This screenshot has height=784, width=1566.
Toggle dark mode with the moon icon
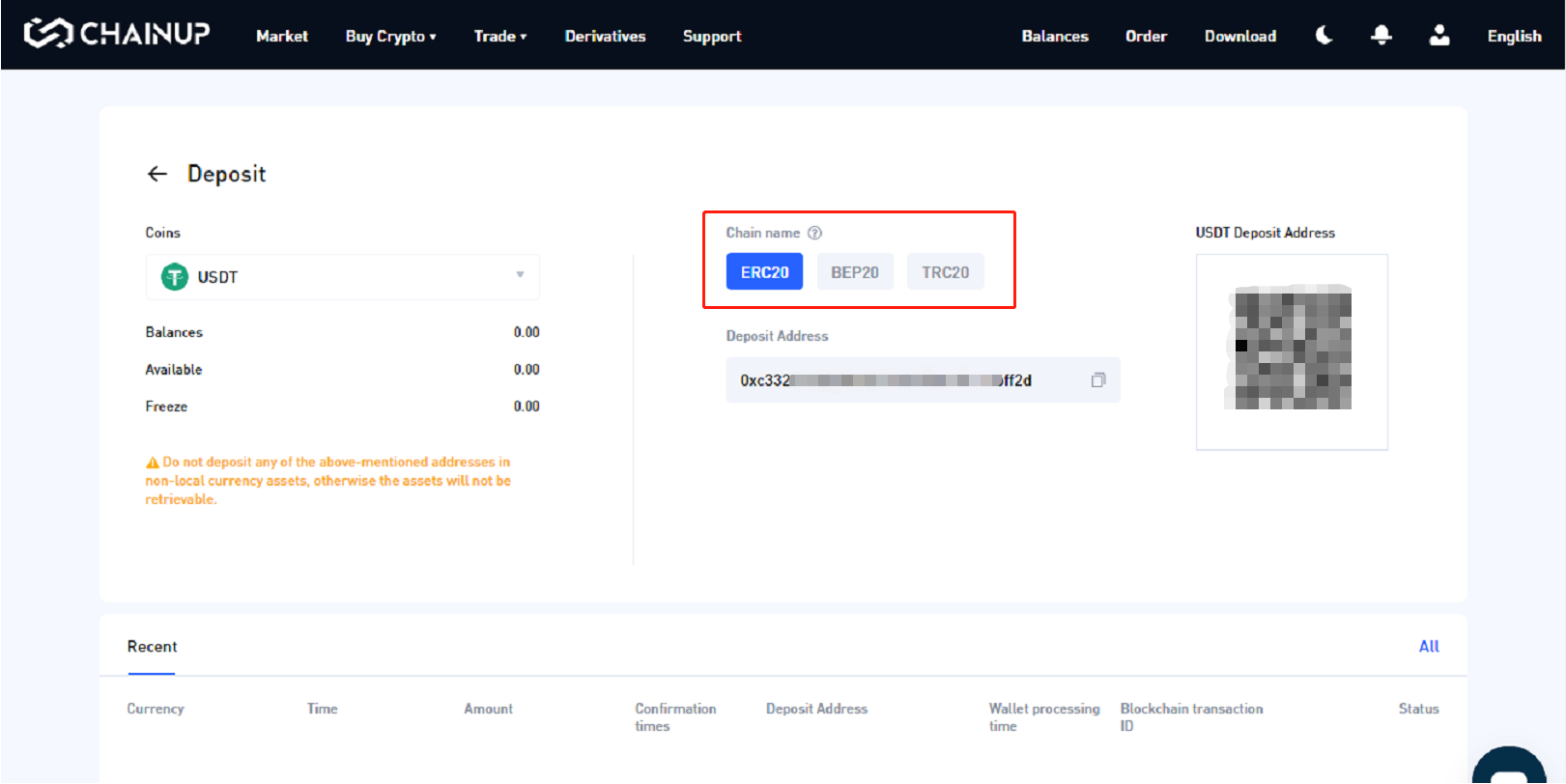1324,36
